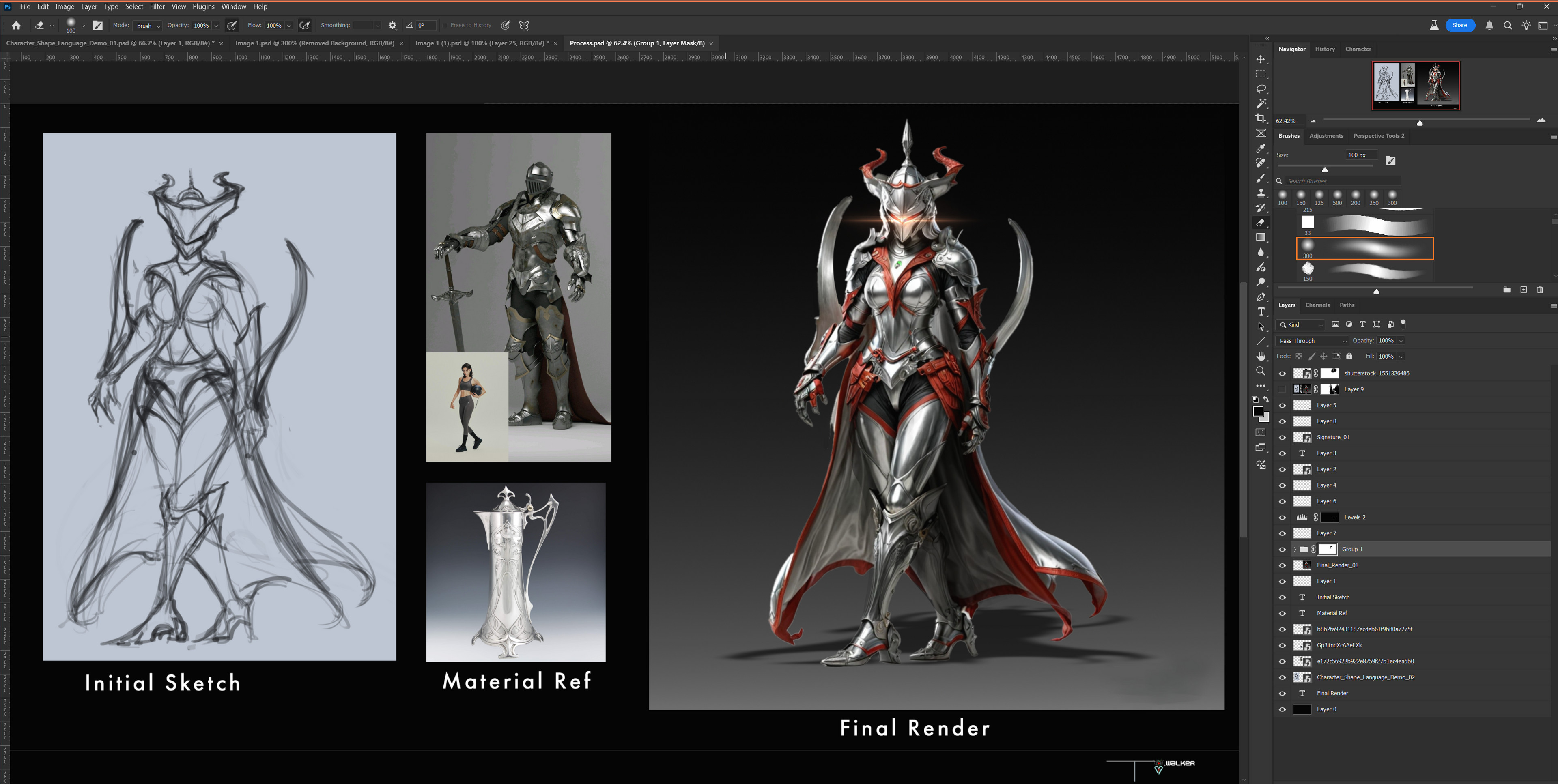Viewport: 1558px width, 784px height.
Task: Select the Crop tool
Action: click(x=1261, y=118)
